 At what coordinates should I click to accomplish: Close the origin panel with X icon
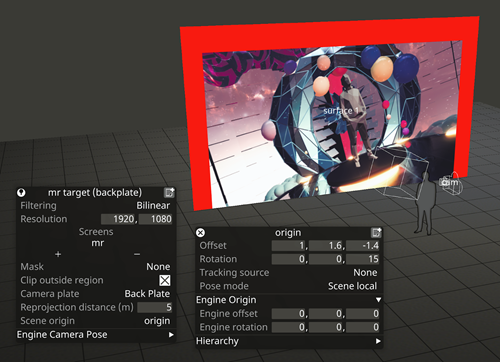[200, 232]
